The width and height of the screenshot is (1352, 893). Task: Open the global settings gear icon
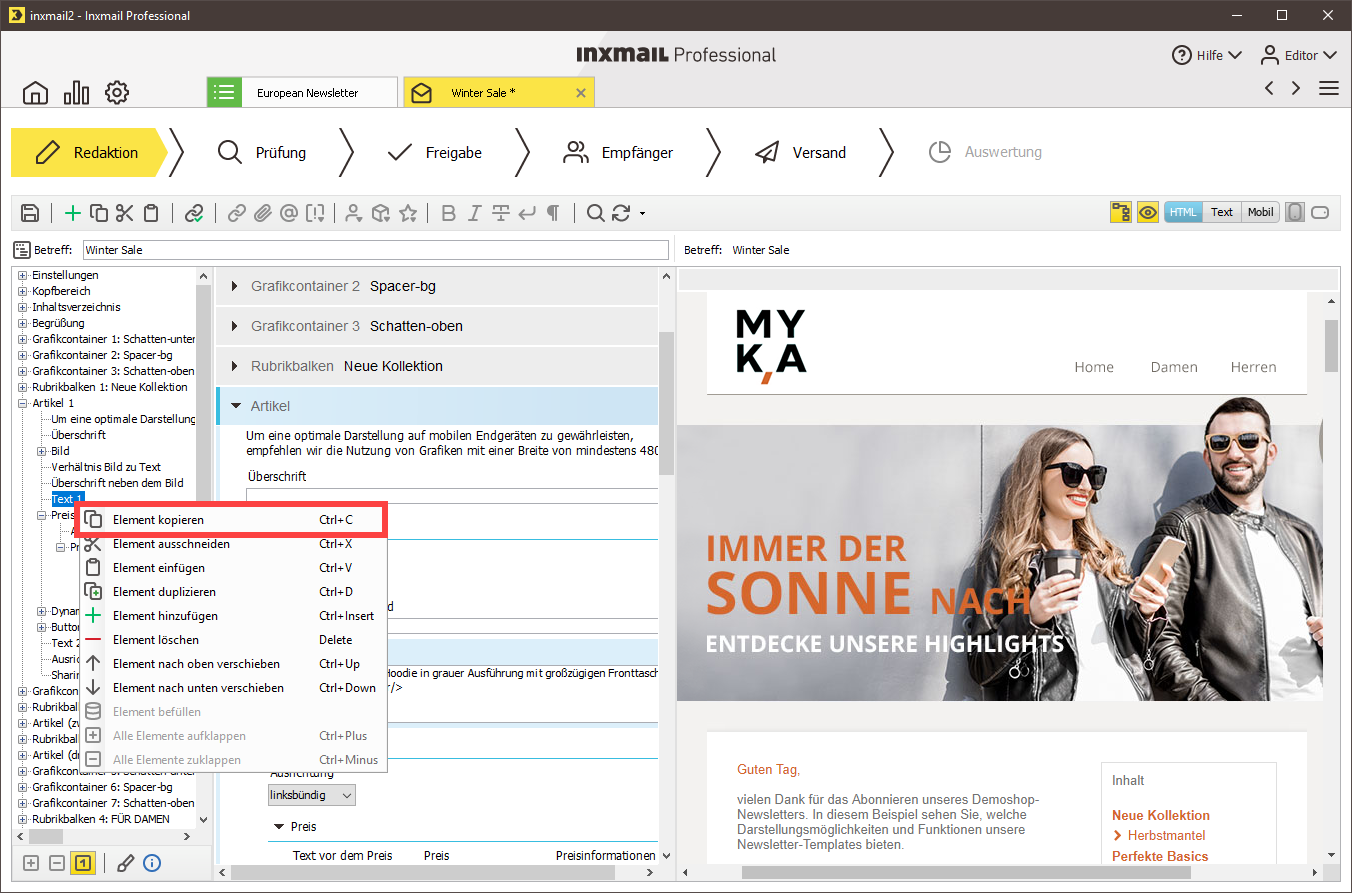click(x=117, y=93)
